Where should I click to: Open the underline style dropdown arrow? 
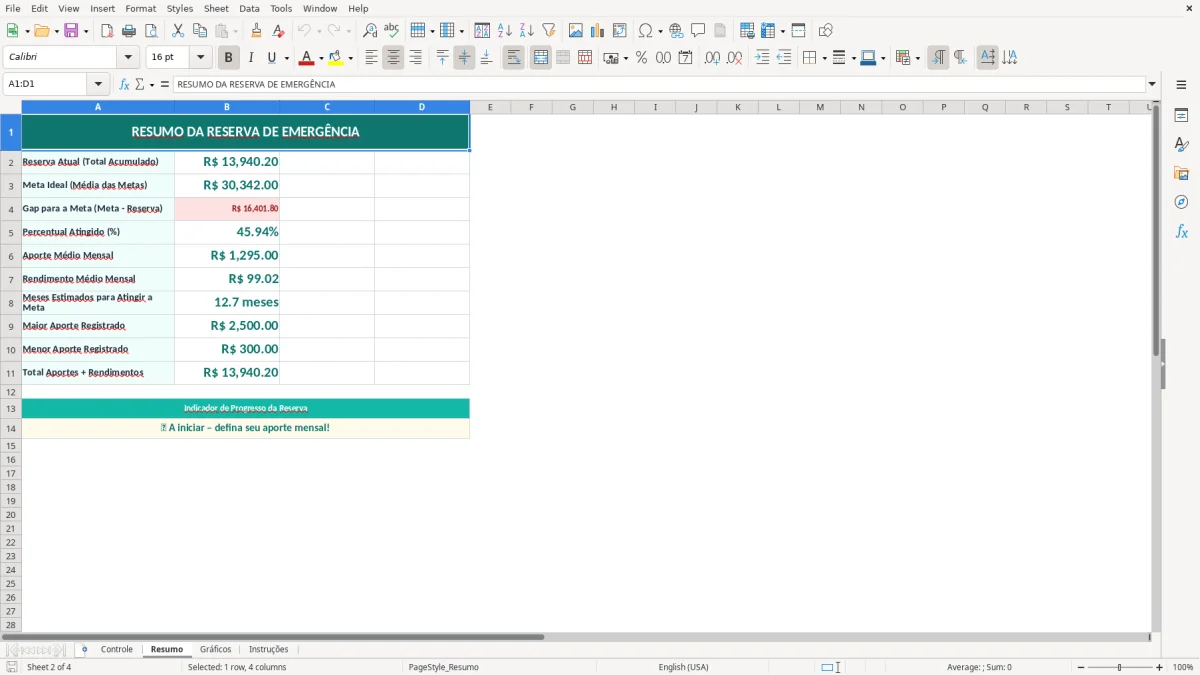coord(286,58)
